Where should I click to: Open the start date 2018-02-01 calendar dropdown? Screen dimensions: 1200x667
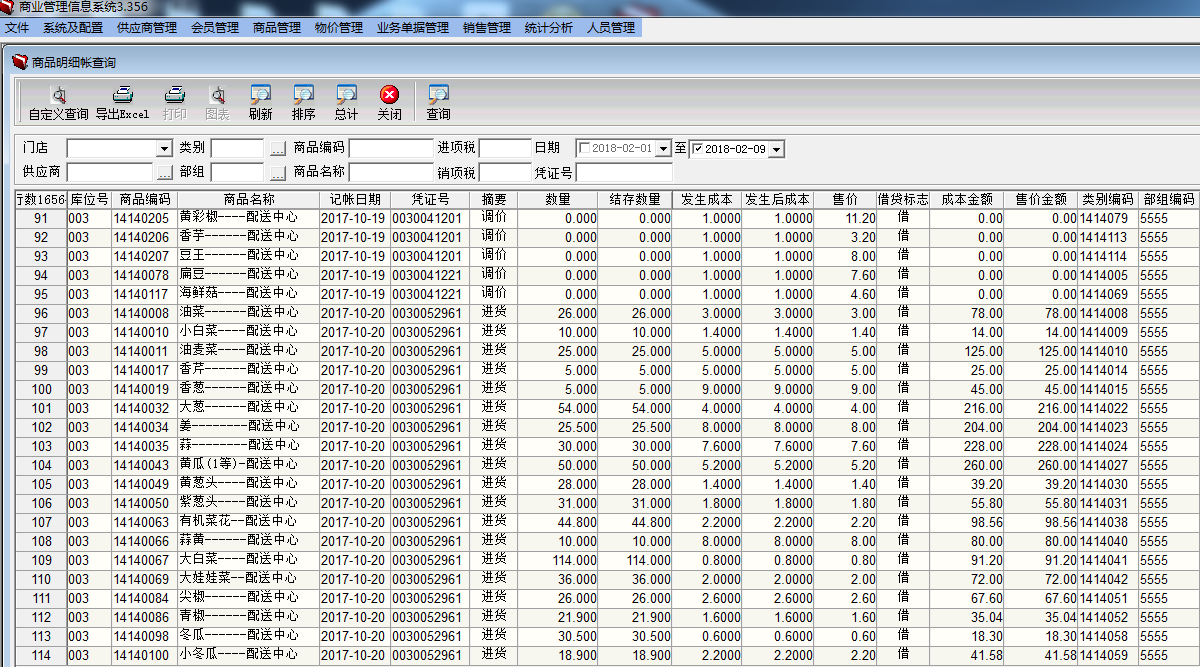click(x=663, y=149)
